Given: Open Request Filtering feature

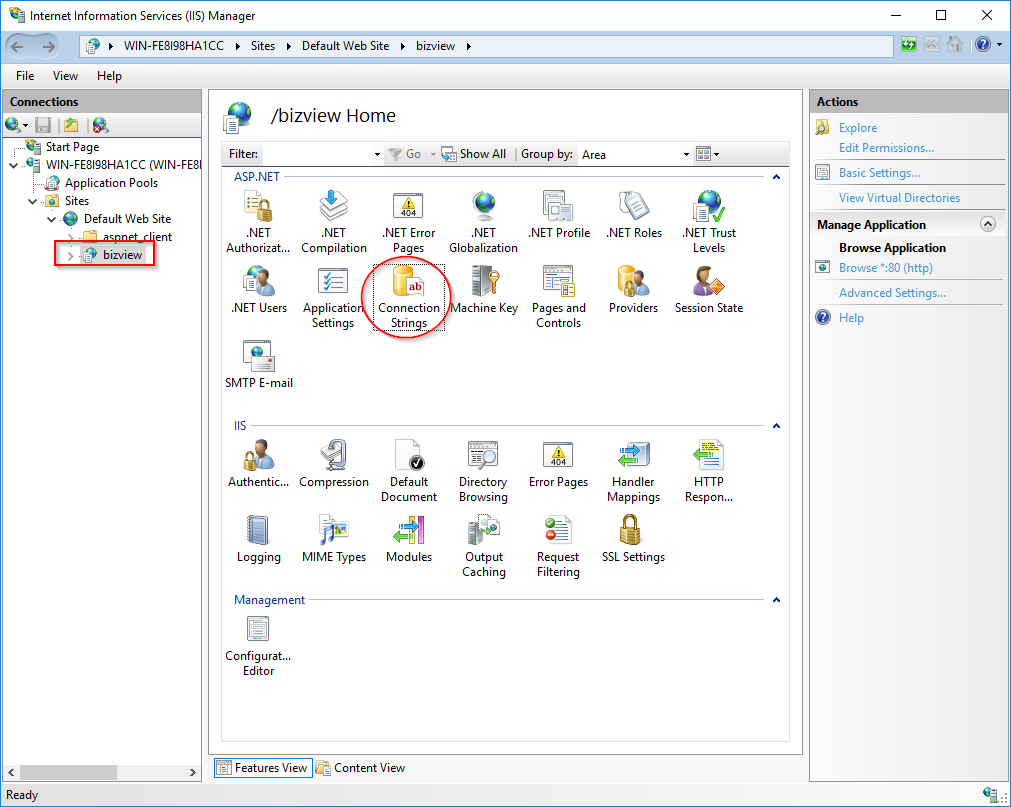Looking at the screenshot, I should coord(558,546).
